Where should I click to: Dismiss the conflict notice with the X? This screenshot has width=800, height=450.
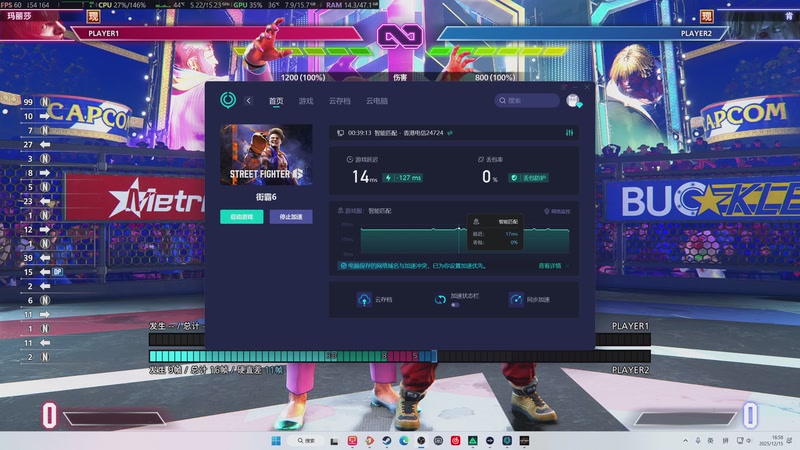coord(567,266)
